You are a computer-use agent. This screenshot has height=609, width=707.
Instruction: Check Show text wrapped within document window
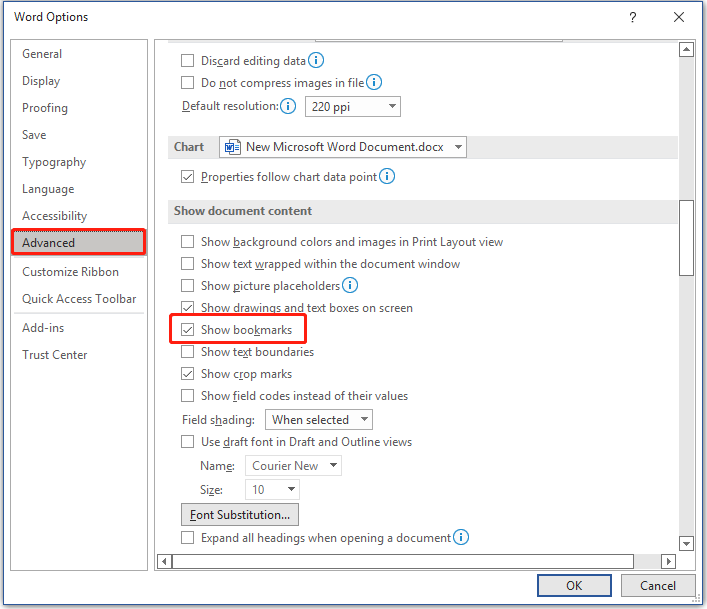pyautogui.click(x=188, y=263)
